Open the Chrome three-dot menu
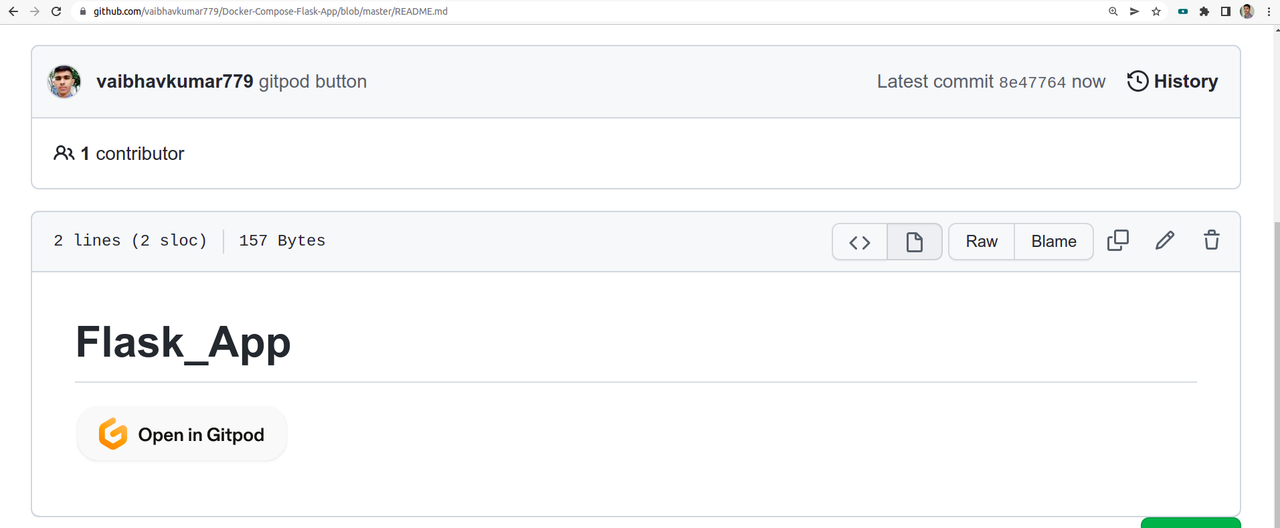Image resolution: width=1280 pixels, height=528 pixels. (1268, 11)
